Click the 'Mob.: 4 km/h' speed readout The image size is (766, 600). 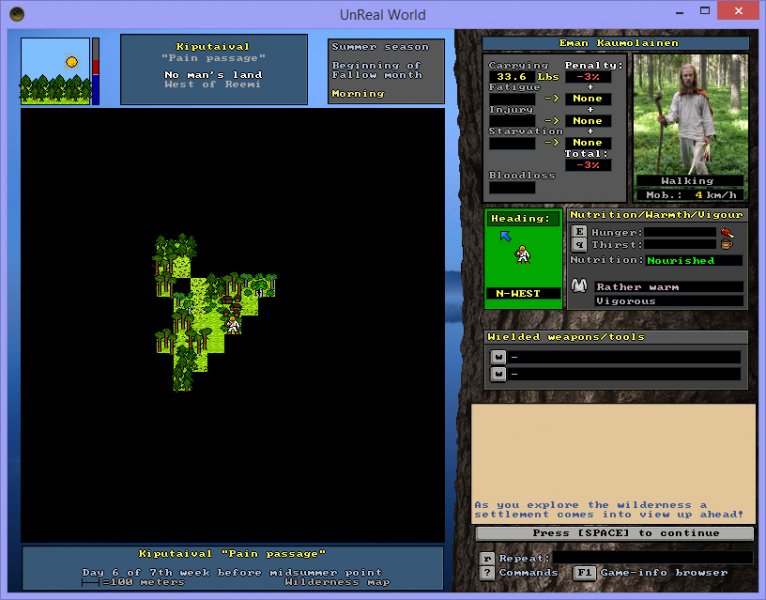(691, 195)
